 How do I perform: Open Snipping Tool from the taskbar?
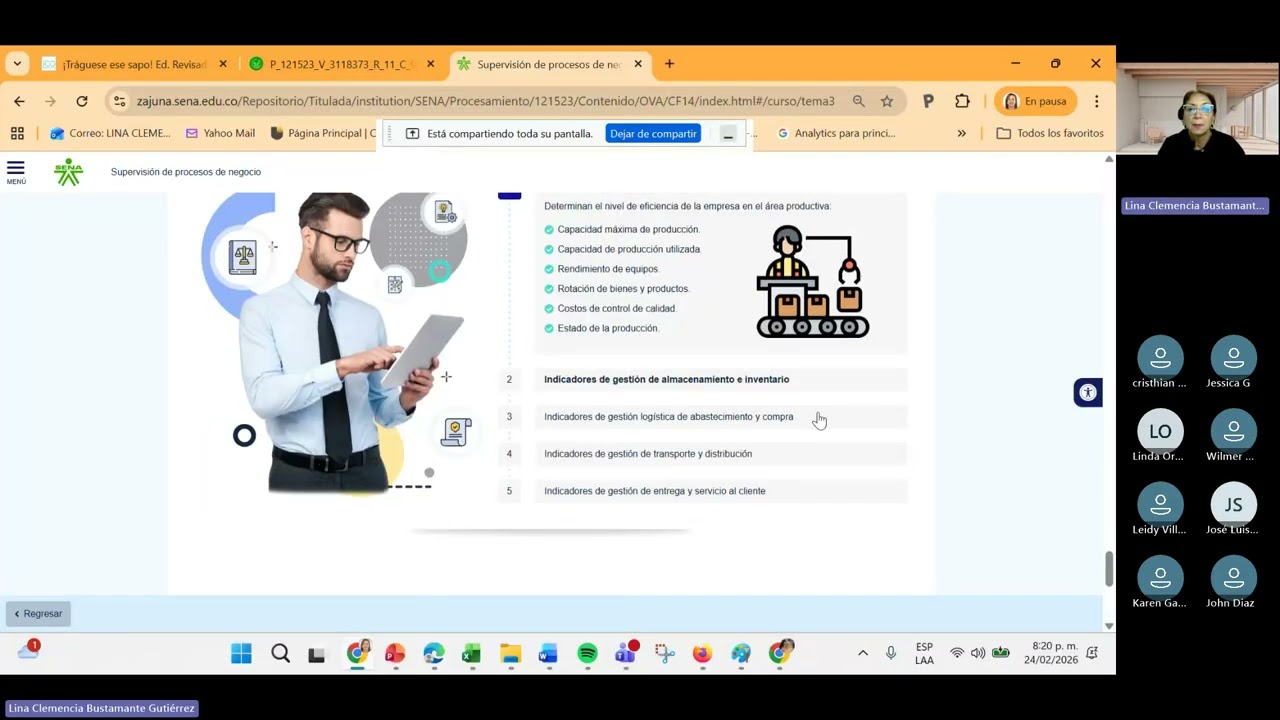(664, 654)
